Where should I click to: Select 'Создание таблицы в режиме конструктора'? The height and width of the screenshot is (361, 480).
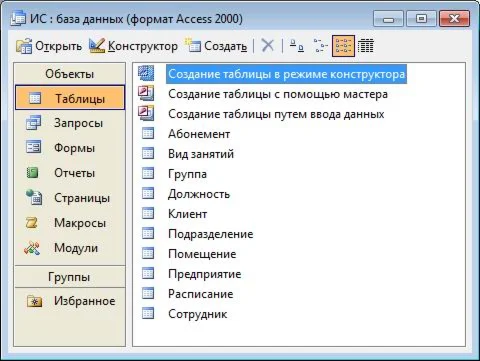click(x=286, y=74)
